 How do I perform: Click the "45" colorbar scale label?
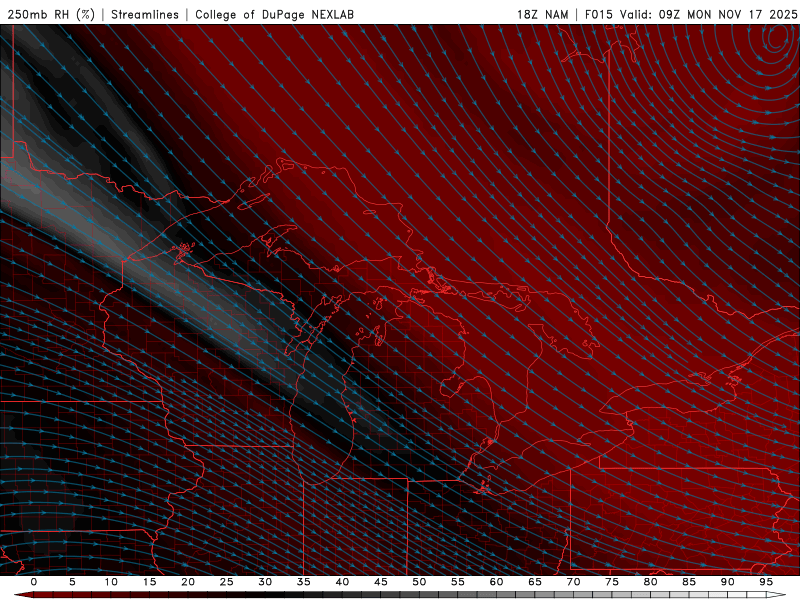pos(381,582)
